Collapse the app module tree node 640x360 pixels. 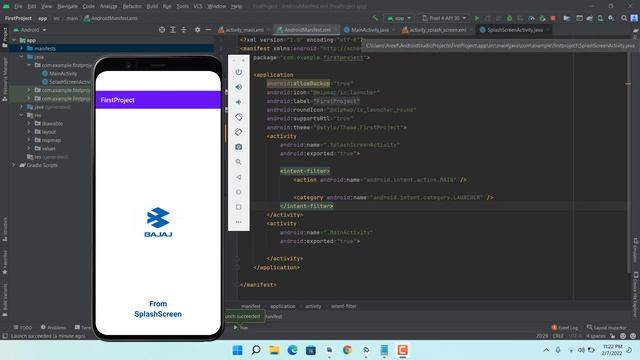[14, 40]
